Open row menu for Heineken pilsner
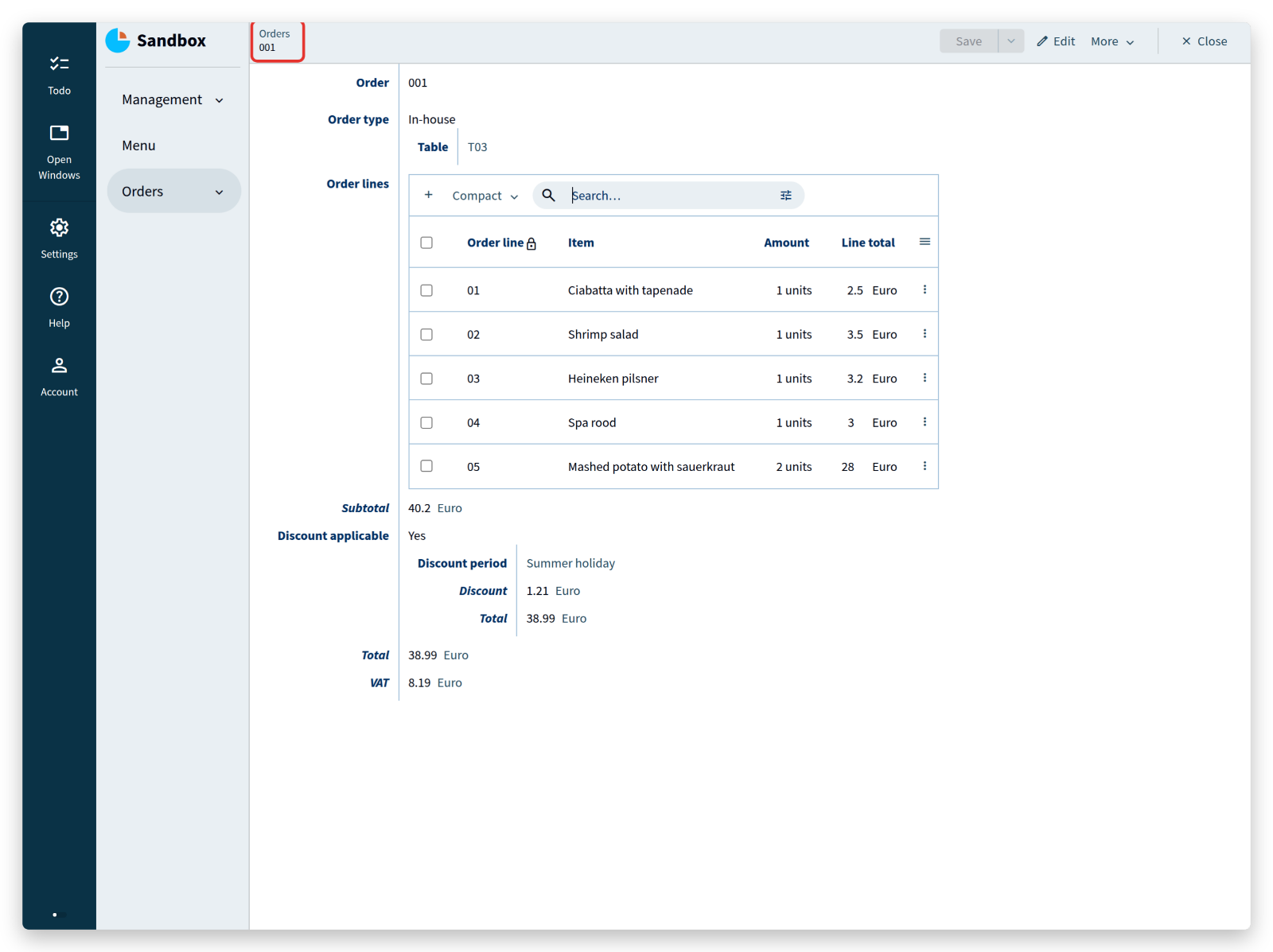This screenshot has width=1273, height=952. pos(925,378)
